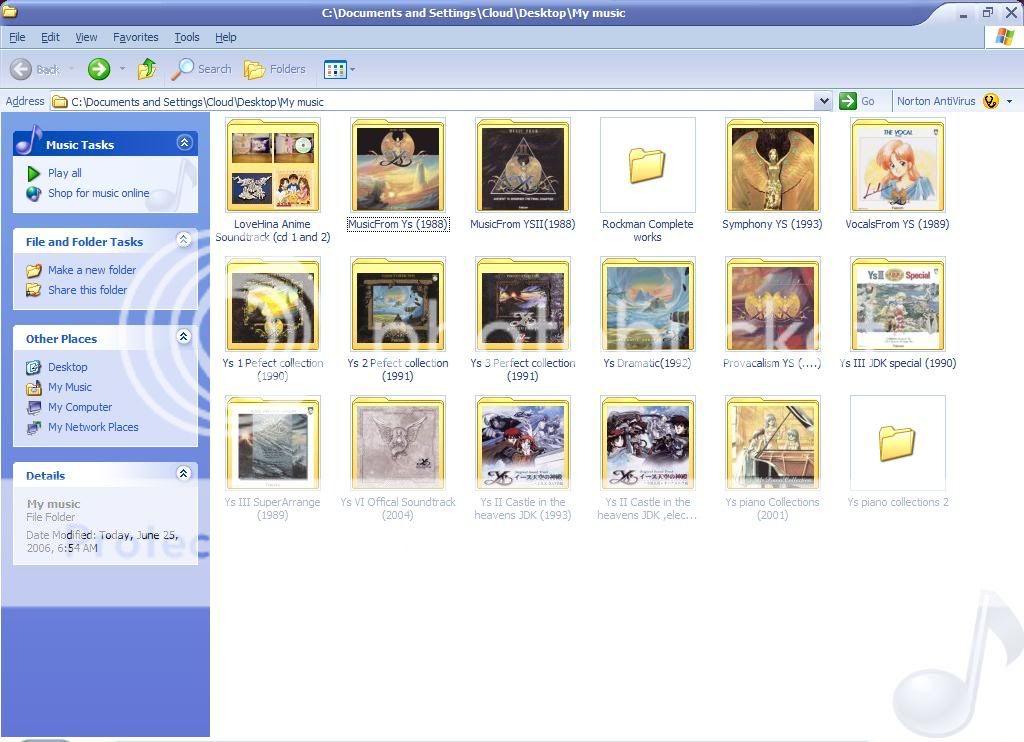1024x742 pixels.
Task: Open the Tools menu
Action: pos(187,37)
